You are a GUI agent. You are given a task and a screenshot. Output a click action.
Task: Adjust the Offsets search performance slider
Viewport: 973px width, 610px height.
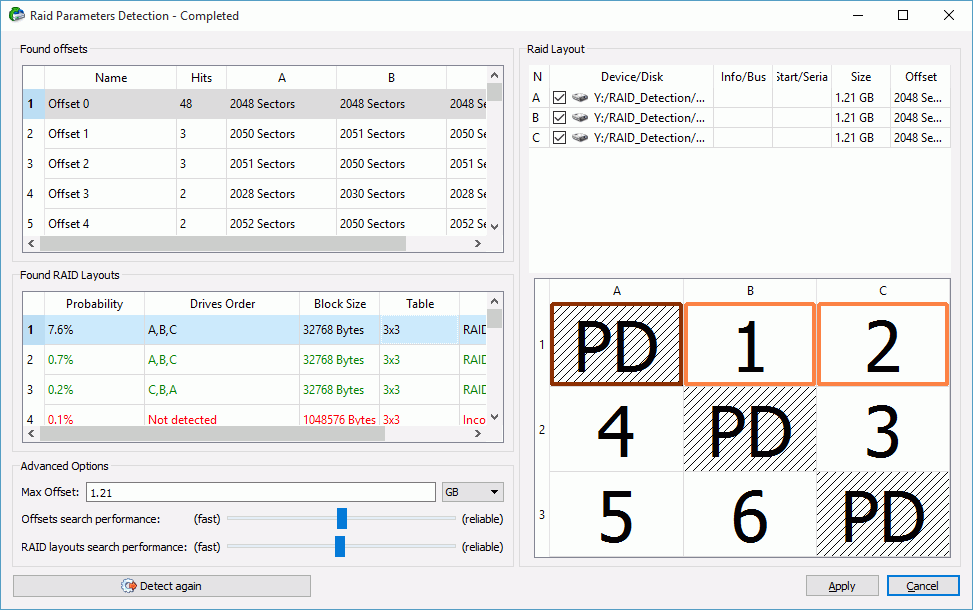click(342, 518)
